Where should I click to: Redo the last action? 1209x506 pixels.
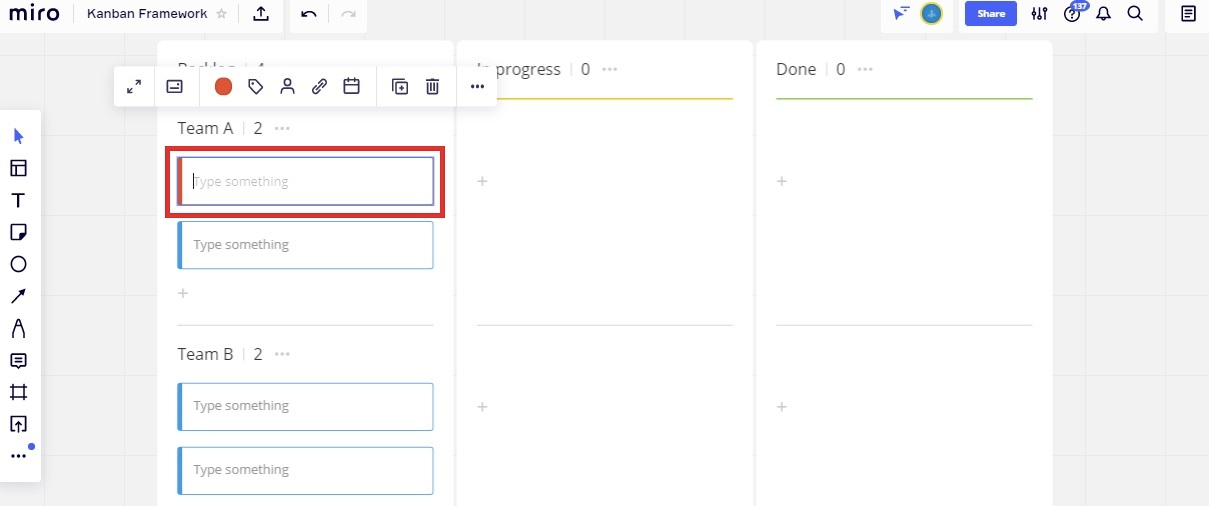(348, 14)
